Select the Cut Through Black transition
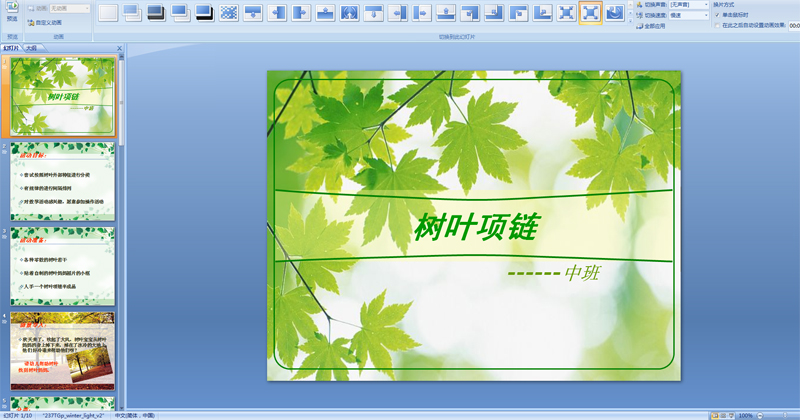This screenshot has width=800, height=420. (205, 12)
